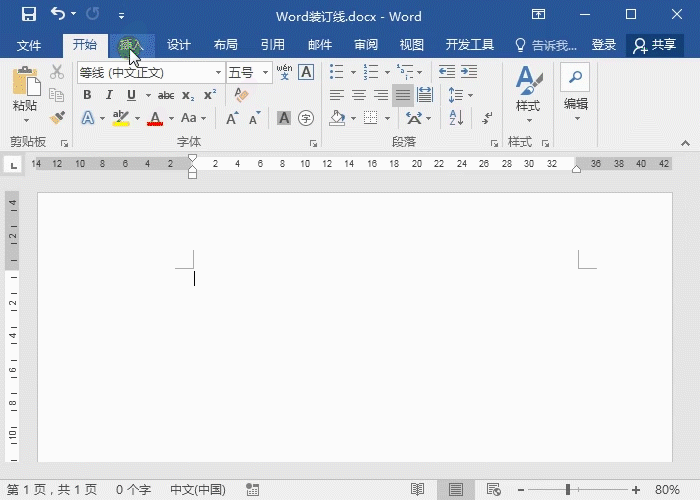Toggle Underline formatting
The image size is (700, 500).
point(131,95)
